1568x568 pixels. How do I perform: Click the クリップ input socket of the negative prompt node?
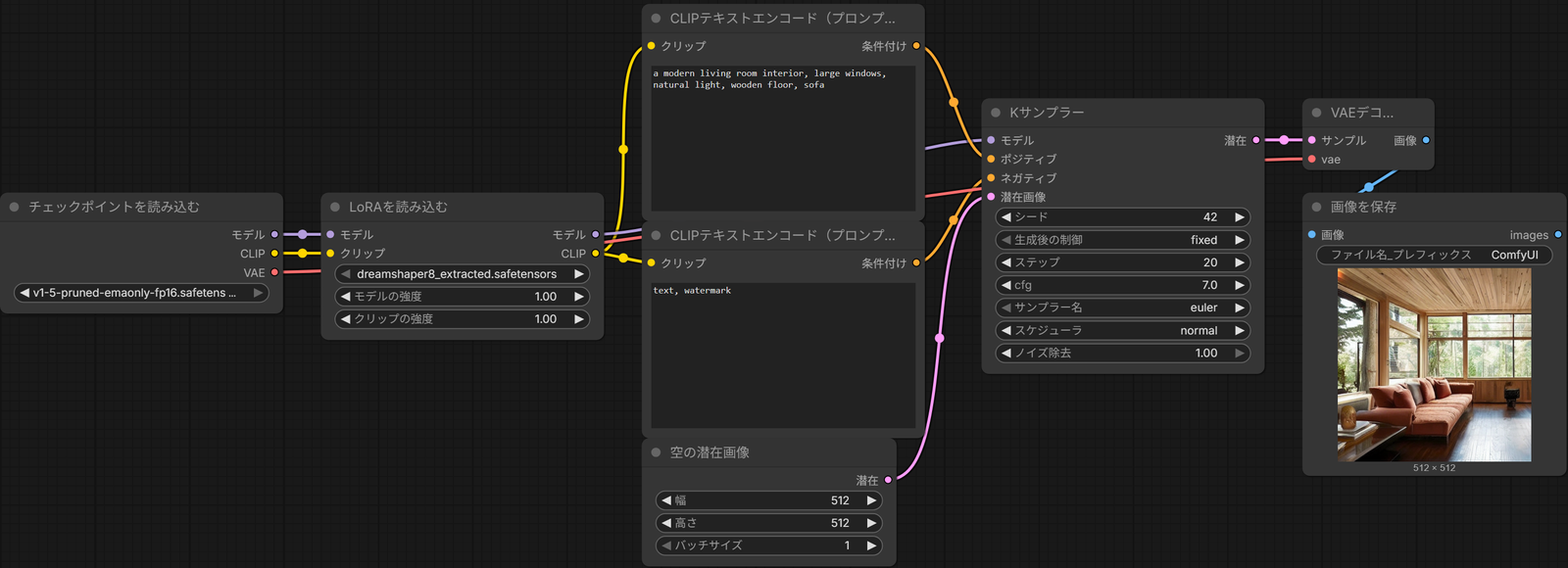coord(651,262)
